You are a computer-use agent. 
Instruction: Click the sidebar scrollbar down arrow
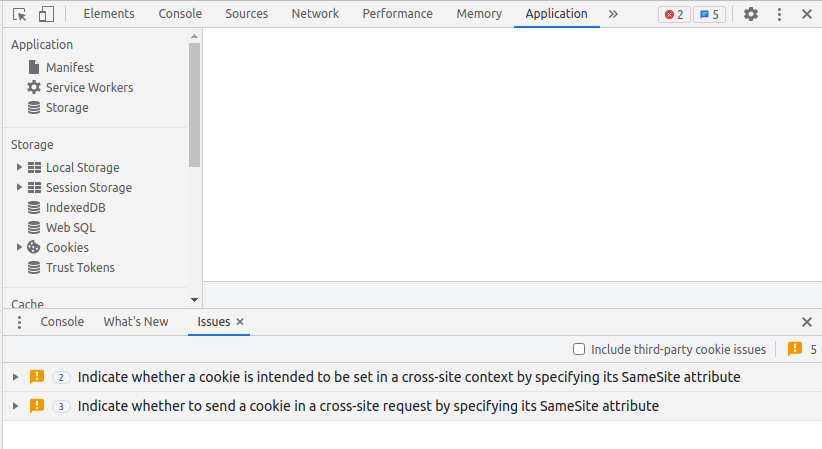point(194,300)
